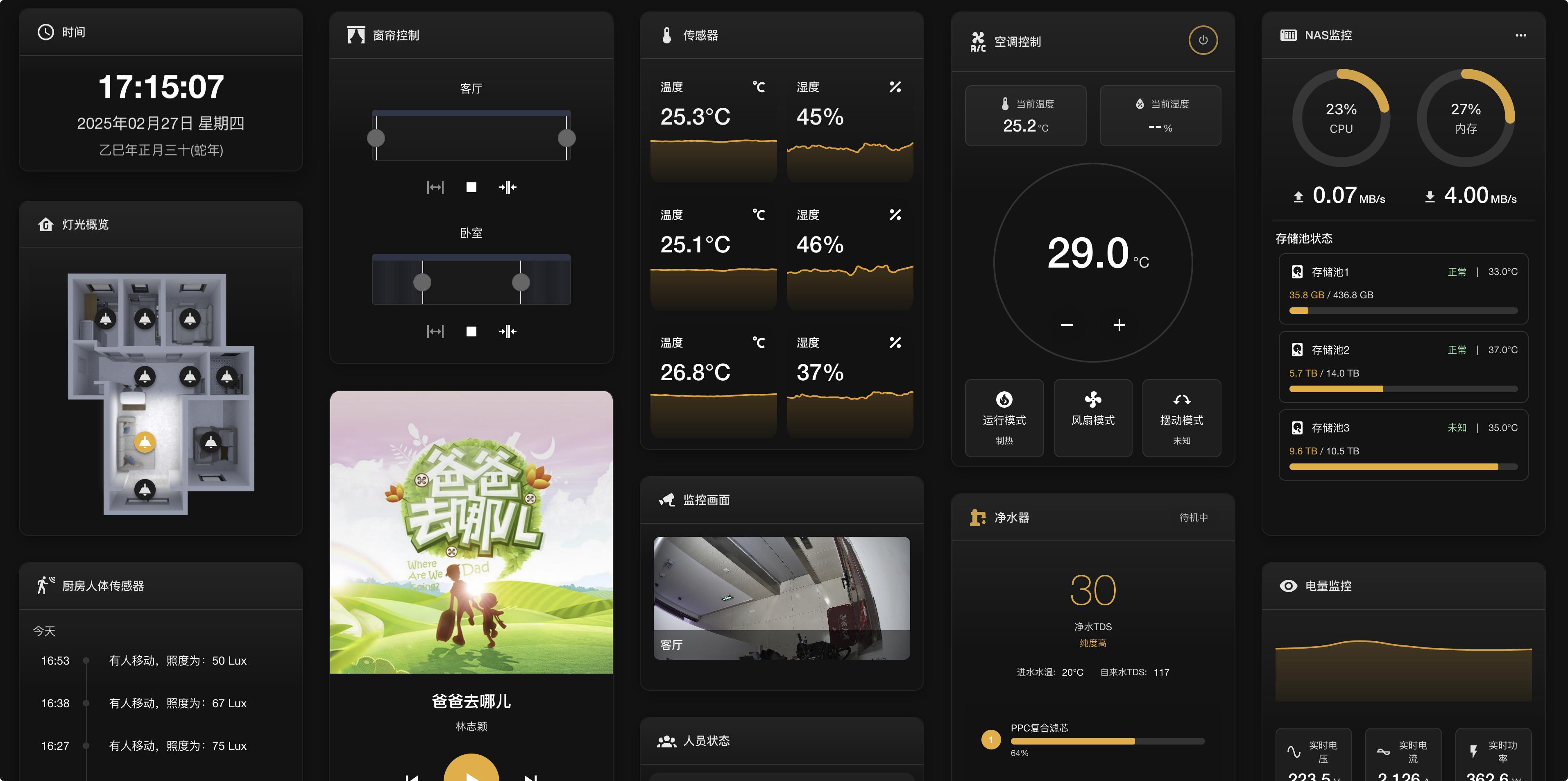Click the water purifier faucet icon
The image size is (1568, 781).
click(x=978, y=518)
